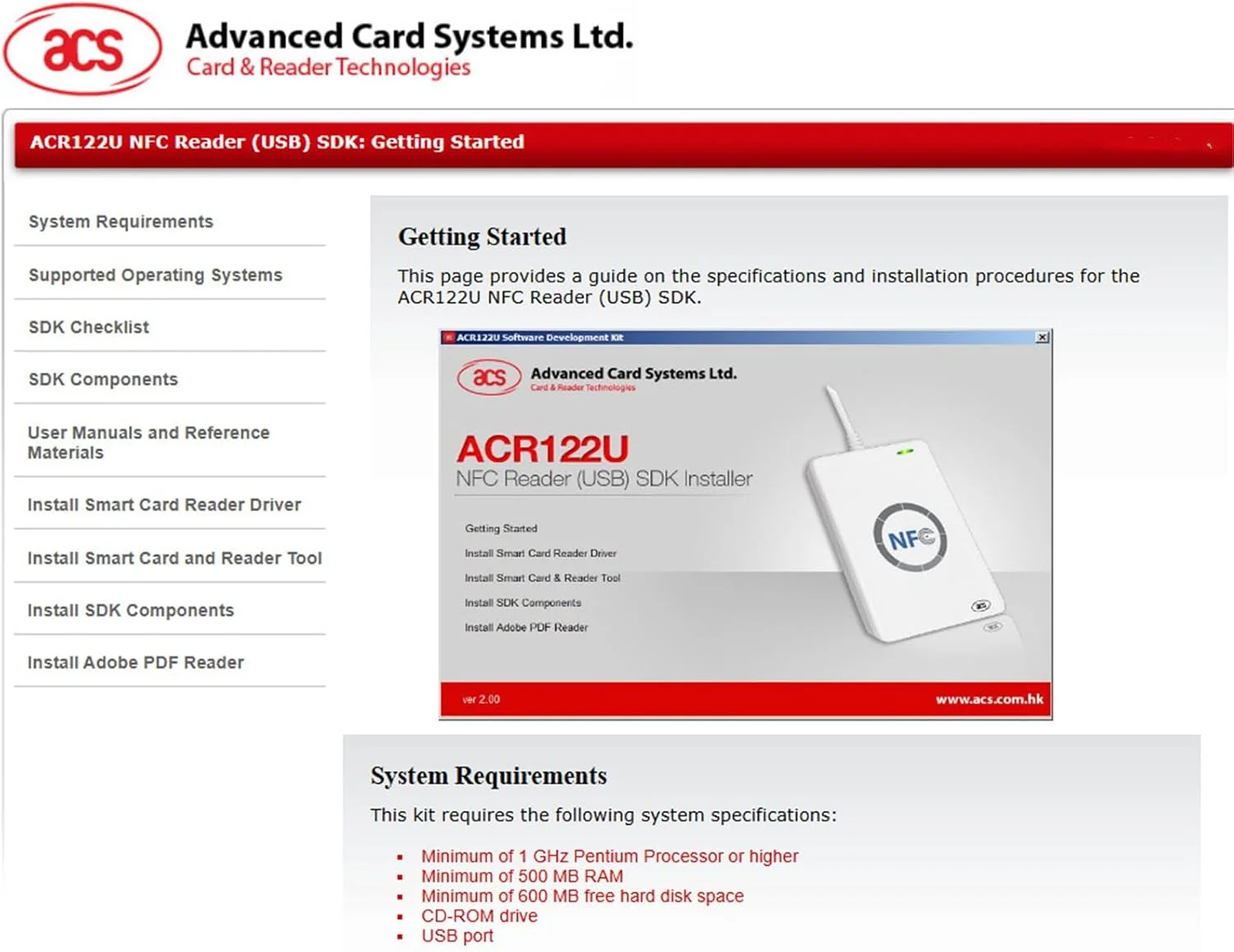This screenshot has height=952, width=1234.
Task: Open Install Adobe PDF Reader page
Action: [136, 662]
